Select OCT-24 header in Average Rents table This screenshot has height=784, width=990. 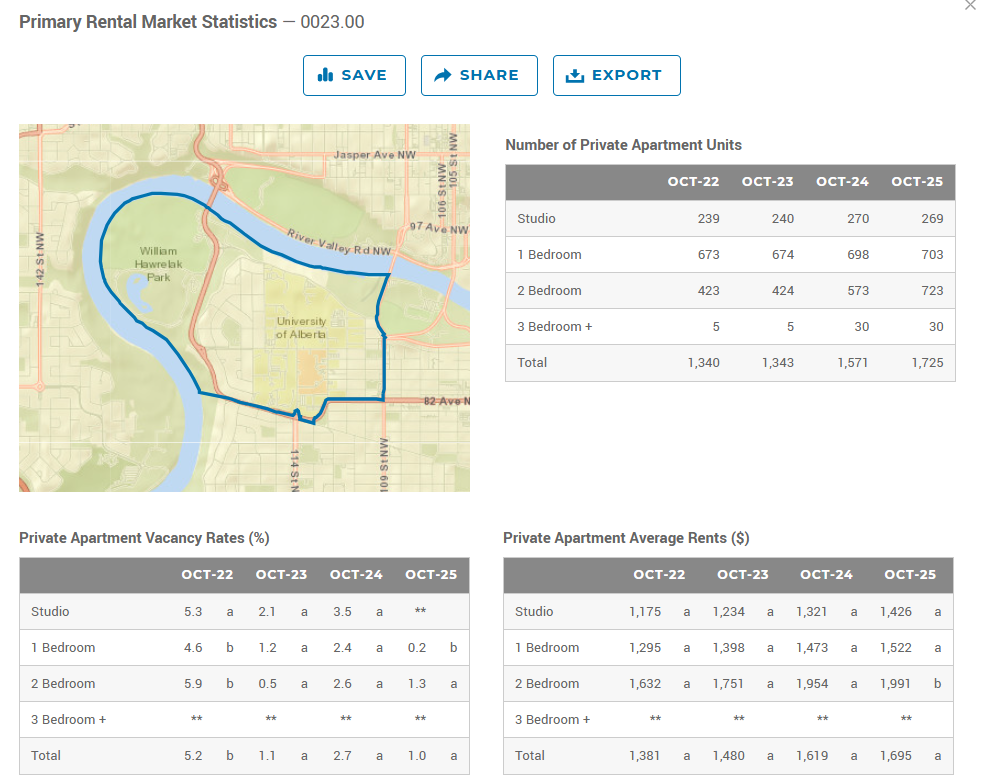[x=826, y=575]
